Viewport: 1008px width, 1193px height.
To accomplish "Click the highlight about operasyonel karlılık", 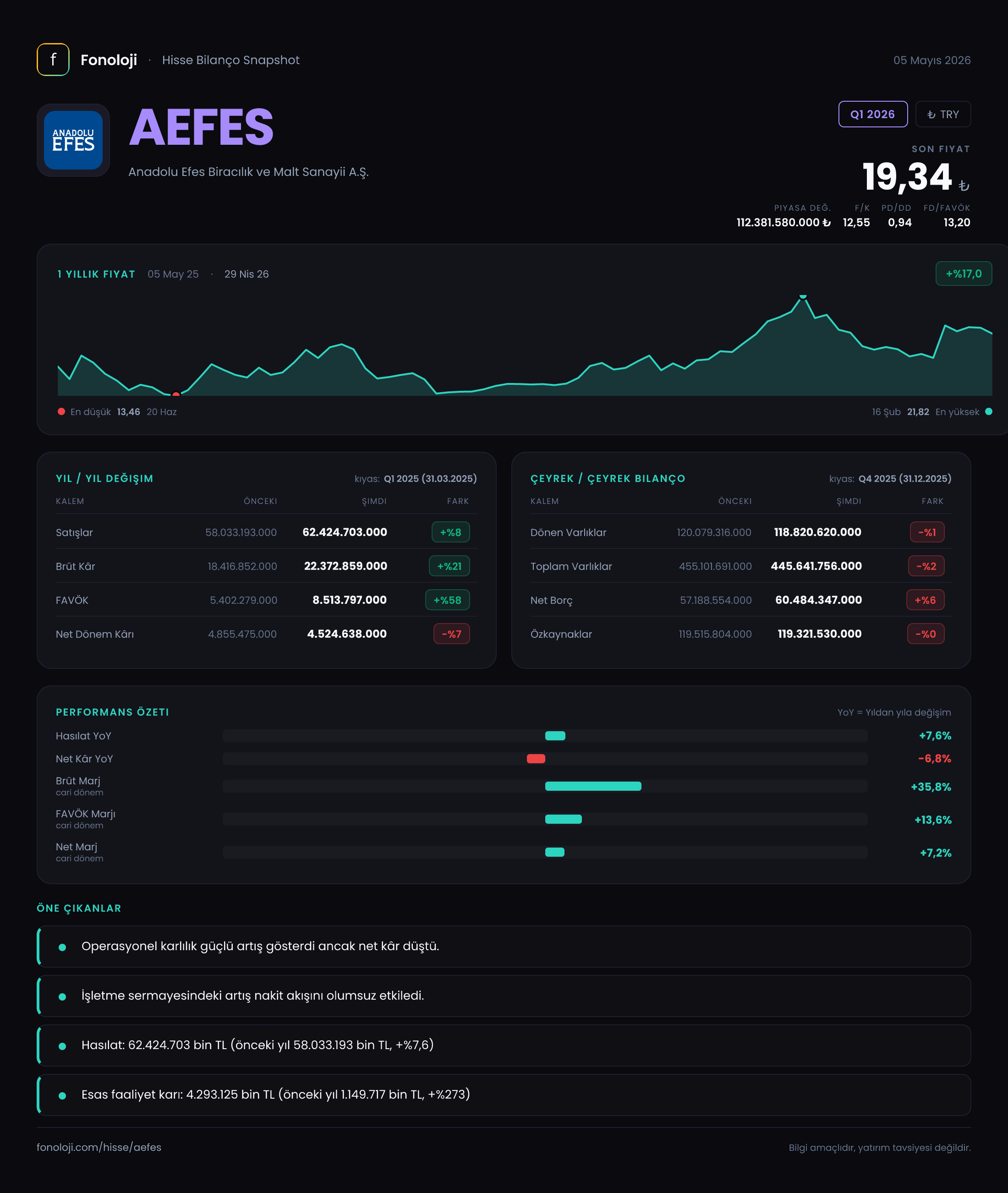I will coord(504,946).
